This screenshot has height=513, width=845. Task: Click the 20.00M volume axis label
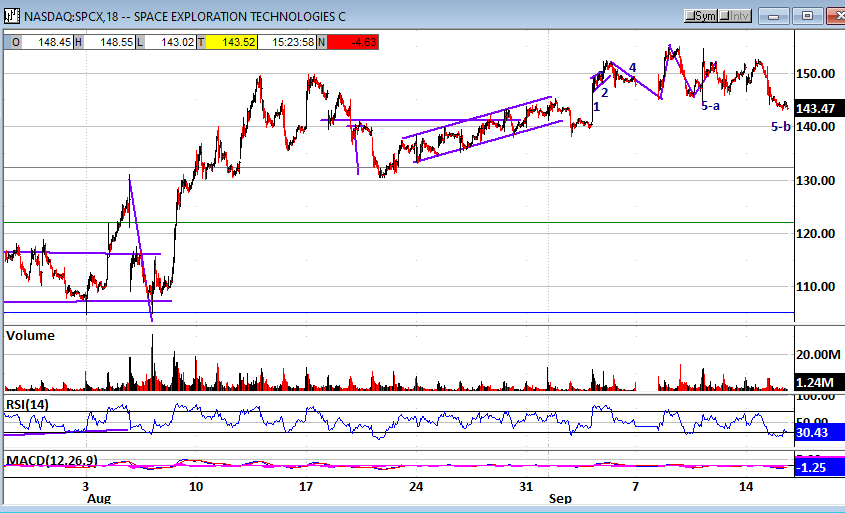(818, 355)
